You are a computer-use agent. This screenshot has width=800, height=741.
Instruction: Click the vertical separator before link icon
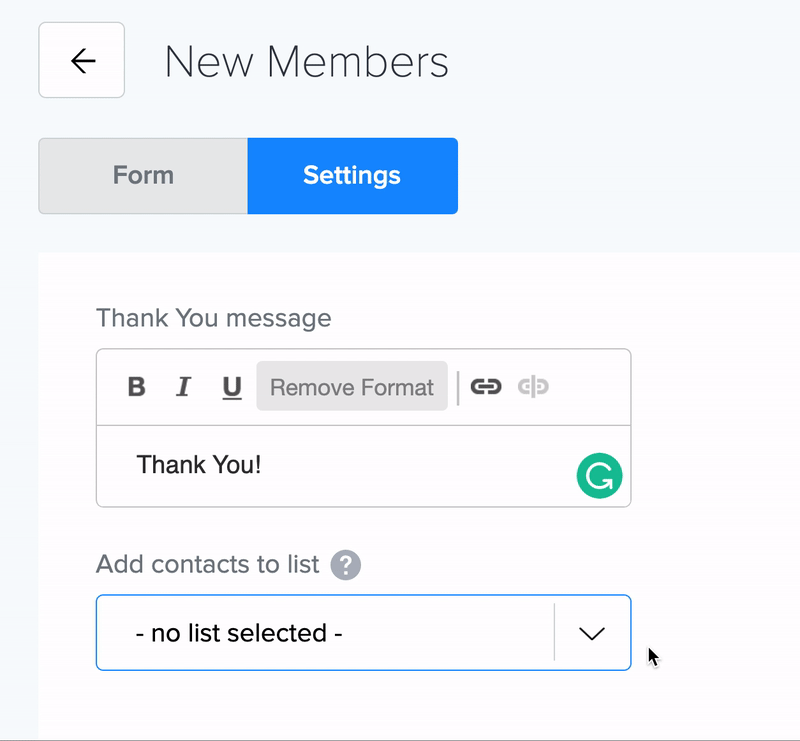coord(458,388)
